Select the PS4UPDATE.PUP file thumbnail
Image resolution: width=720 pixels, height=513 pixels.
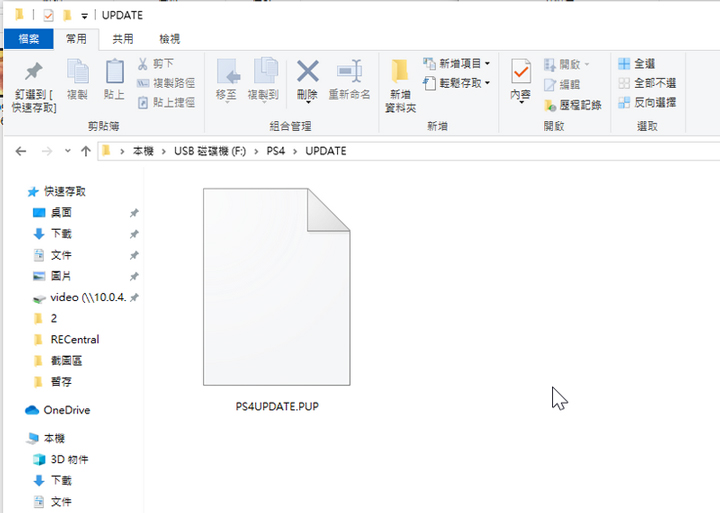coord(276,287)
